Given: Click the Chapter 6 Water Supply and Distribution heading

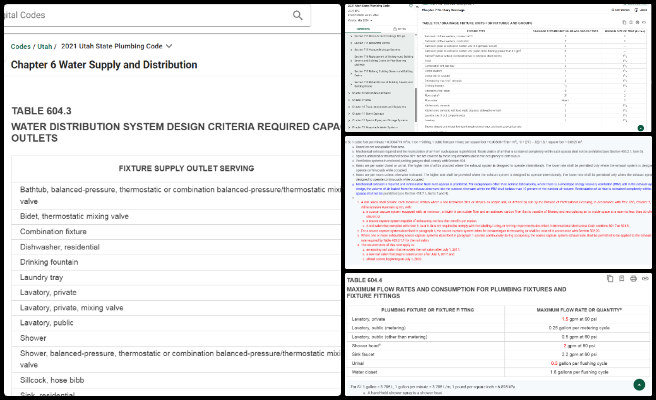Looking at the screenshot, I should pyautogui.click(x=104, y=65).
